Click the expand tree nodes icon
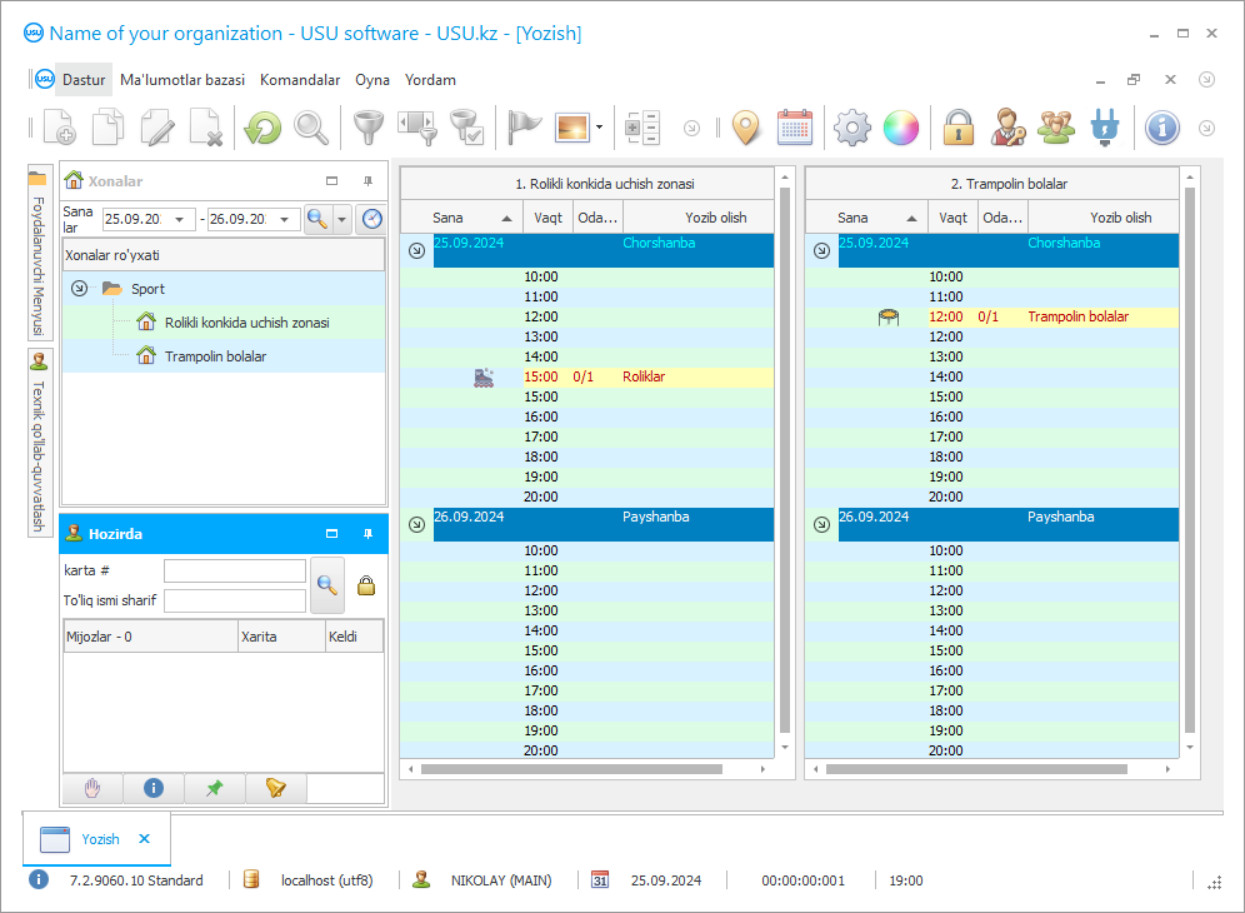This screenshot has width=1245, height=913. coord(642,128)
